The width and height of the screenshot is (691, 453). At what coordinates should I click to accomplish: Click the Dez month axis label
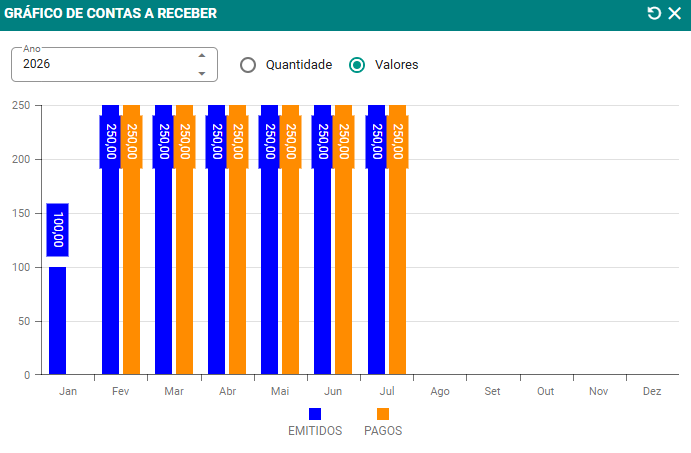[x=652, y=392]
